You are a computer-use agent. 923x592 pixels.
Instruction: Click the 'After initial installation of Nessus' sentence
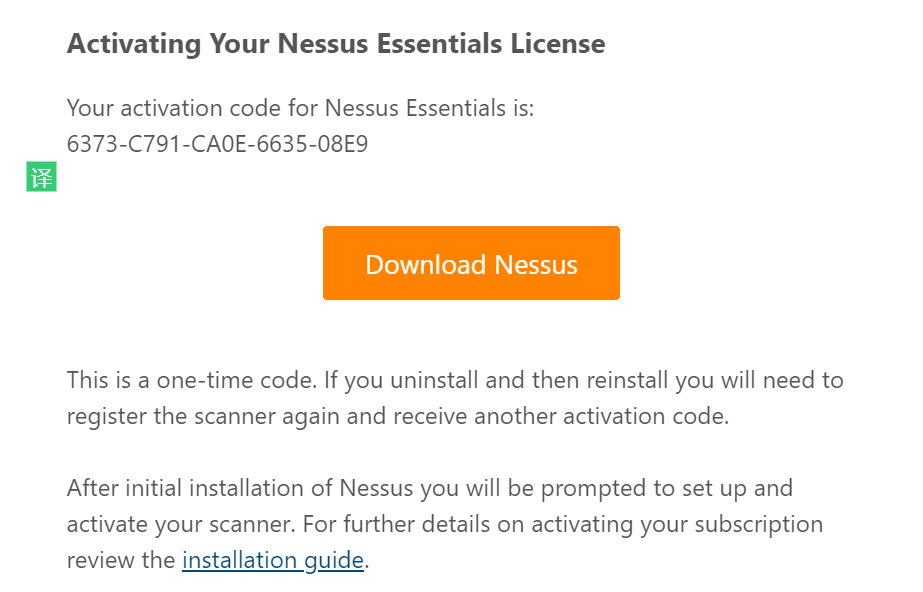coord(250,488)
